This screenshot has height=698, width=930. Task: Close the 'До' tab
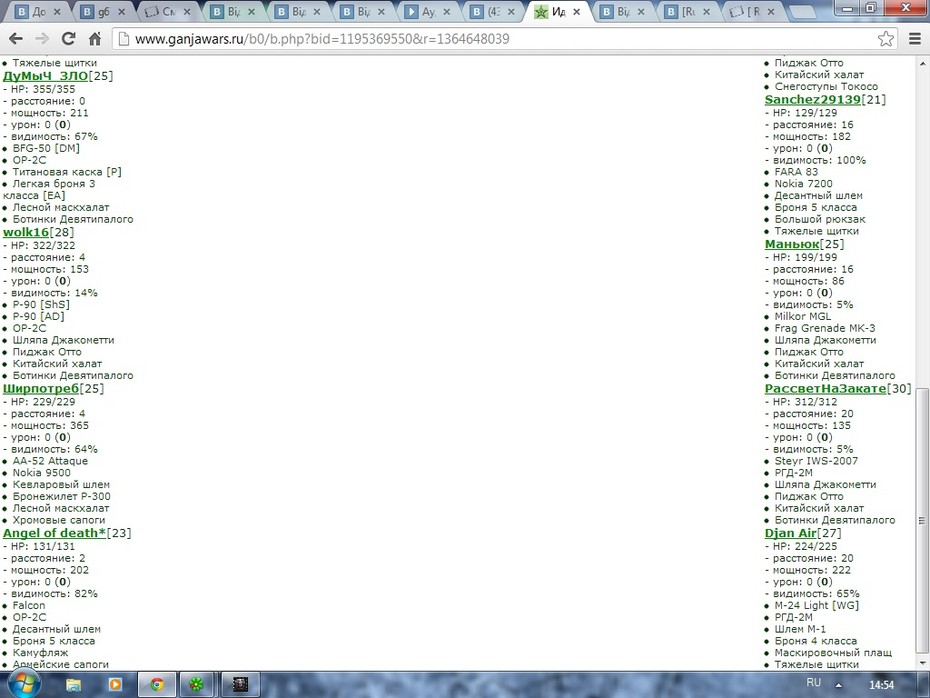(57, 11)
